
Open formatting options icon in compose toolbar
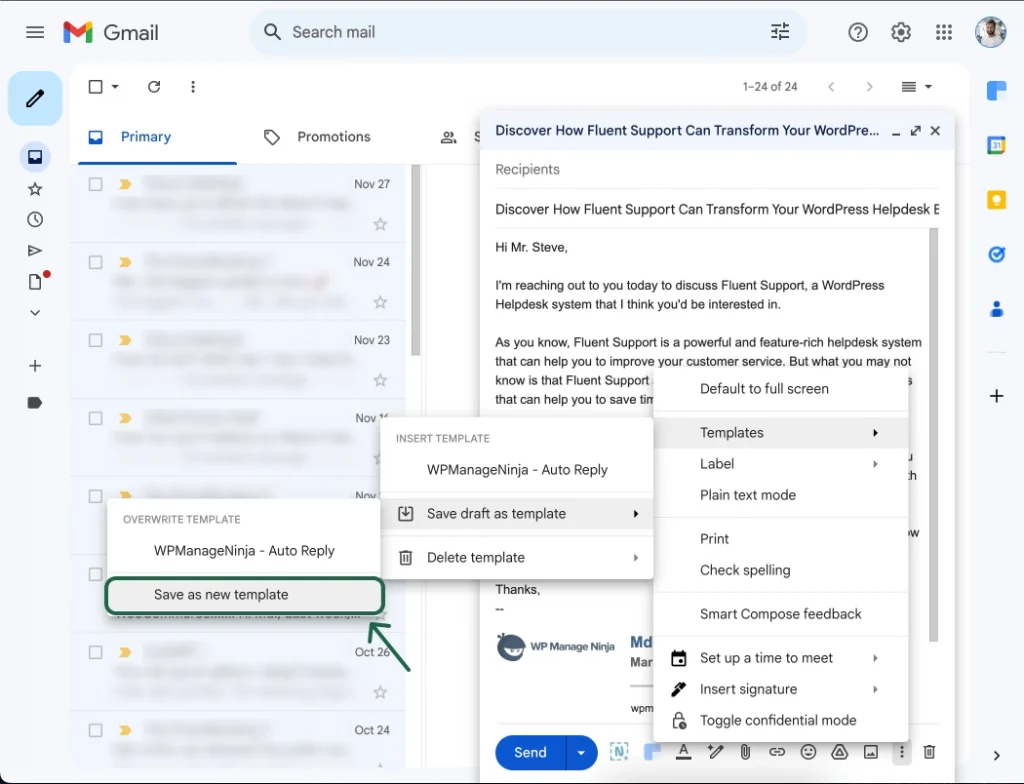683,752
